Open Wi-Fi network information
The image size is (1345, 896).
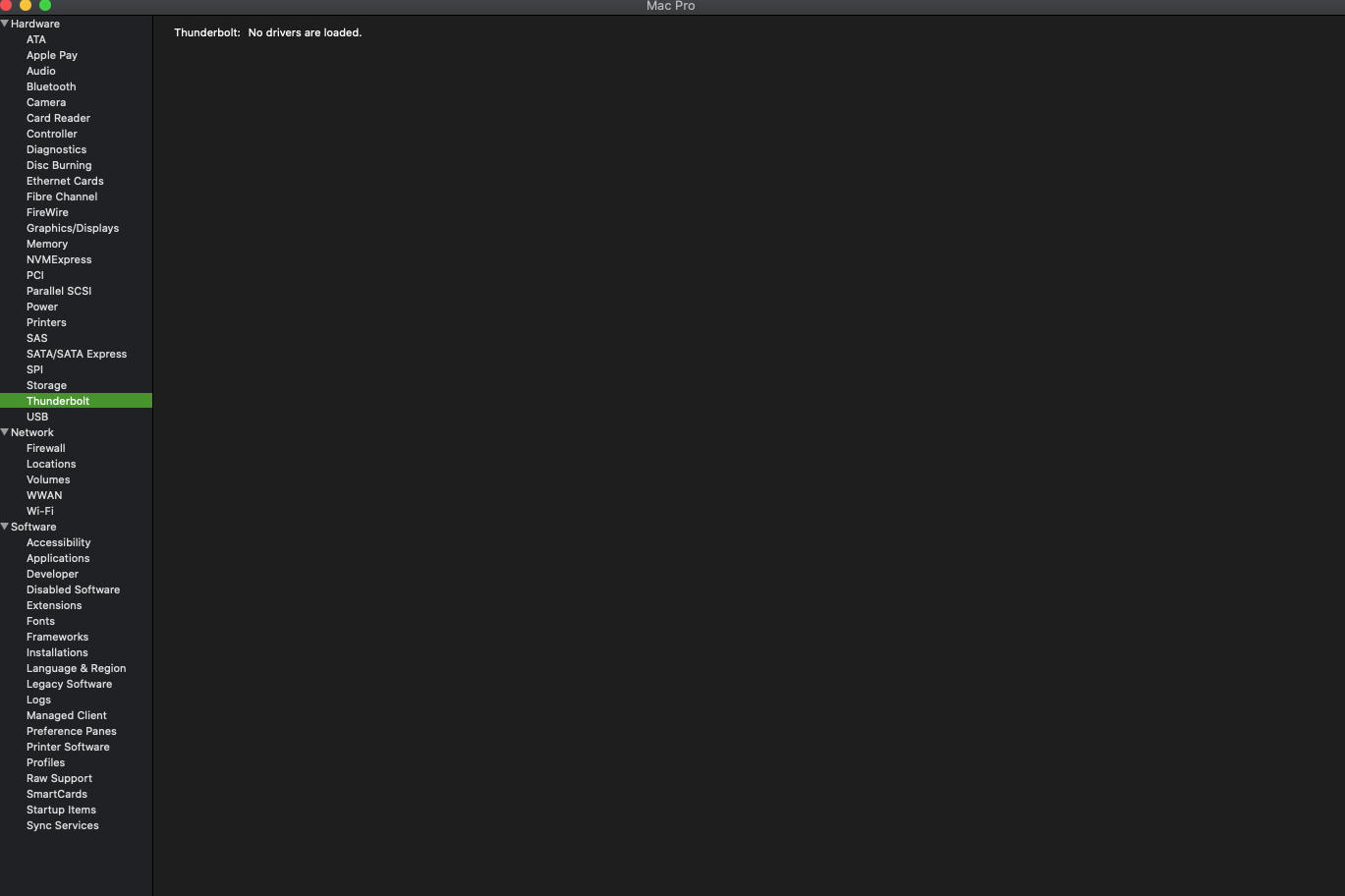click(40, 511)
